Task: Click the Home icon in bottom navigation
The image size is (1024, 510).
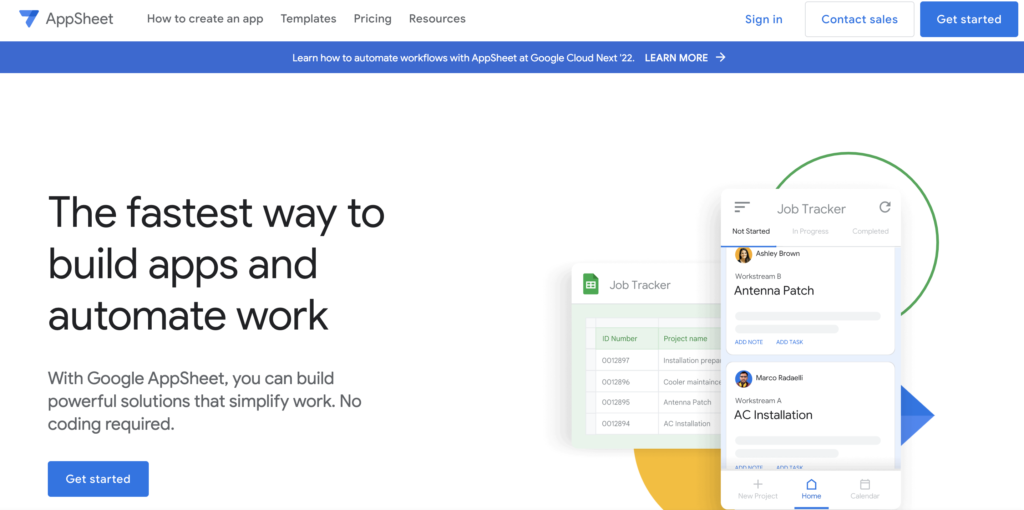Action: [x=811, y=484]
